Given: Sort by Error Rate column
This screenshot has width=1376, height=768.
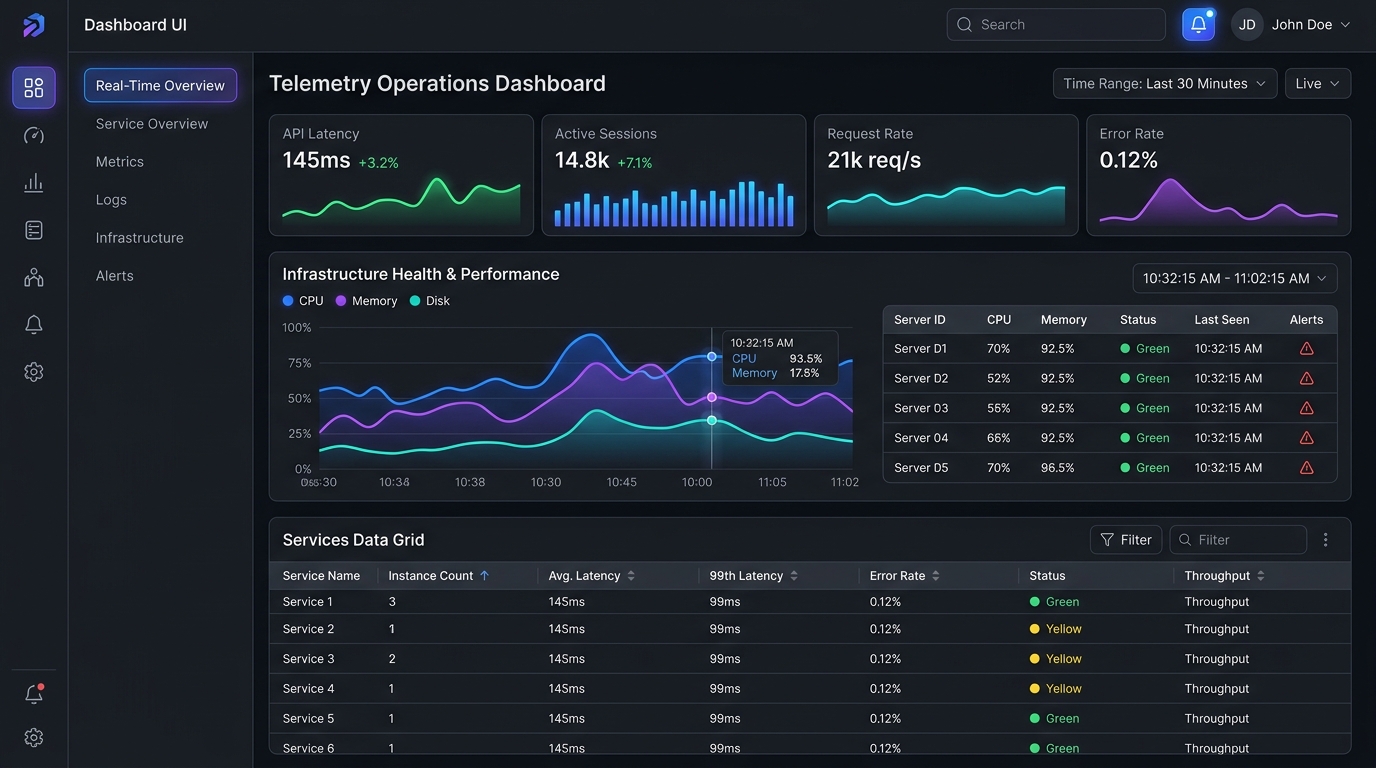Looking at the screenshot, I should point(905,576).
